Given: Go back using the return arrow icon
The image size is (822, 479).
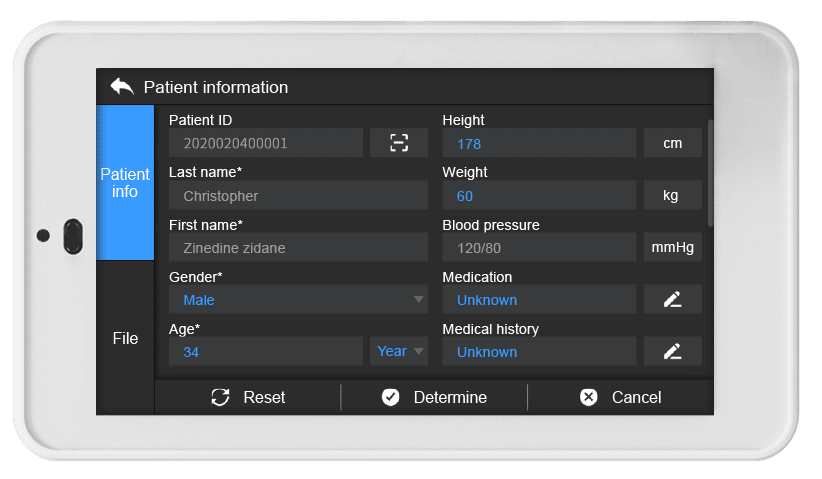Looking at the screenshot, I should coord(122,86).
